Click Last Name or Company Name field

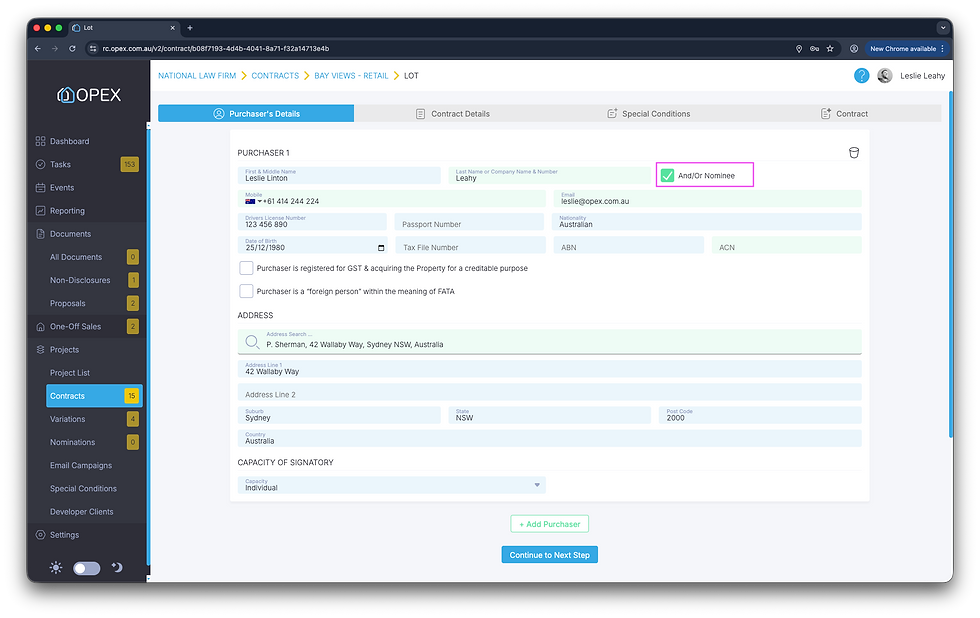coord(549,176)
